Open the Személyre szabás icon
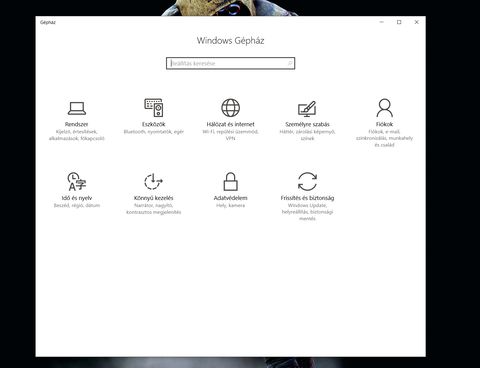The image size is (480, 368). click(x=307, y=108)
